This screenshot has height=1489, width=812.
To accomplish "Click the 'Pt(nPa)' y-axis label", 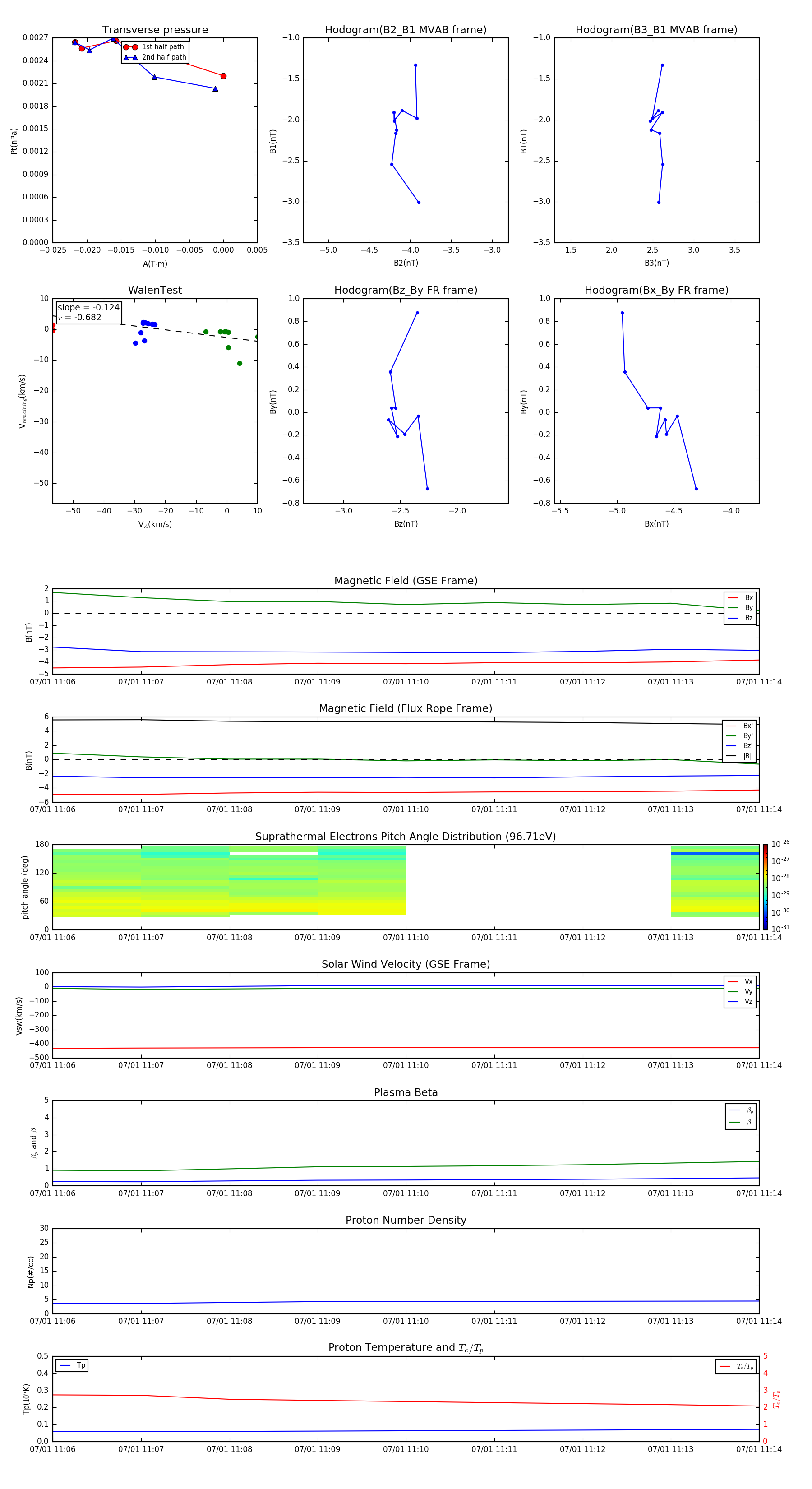I will [14, 141].
